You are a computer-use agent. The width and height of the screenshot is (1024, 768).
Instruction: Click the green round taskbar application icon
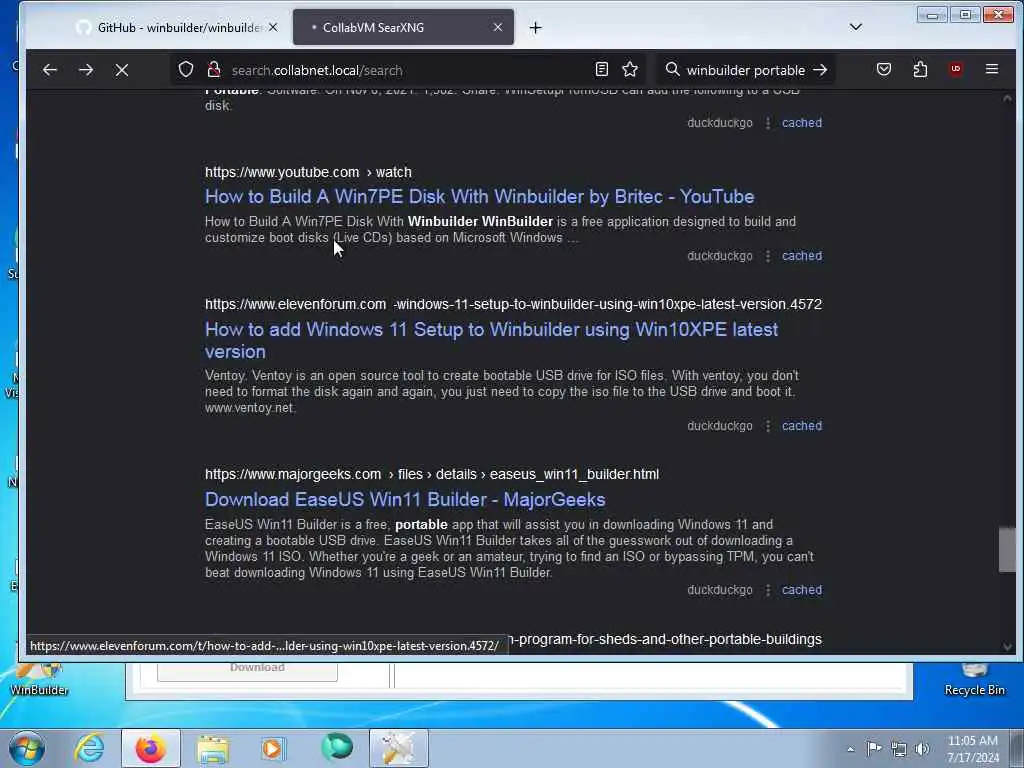337,748
